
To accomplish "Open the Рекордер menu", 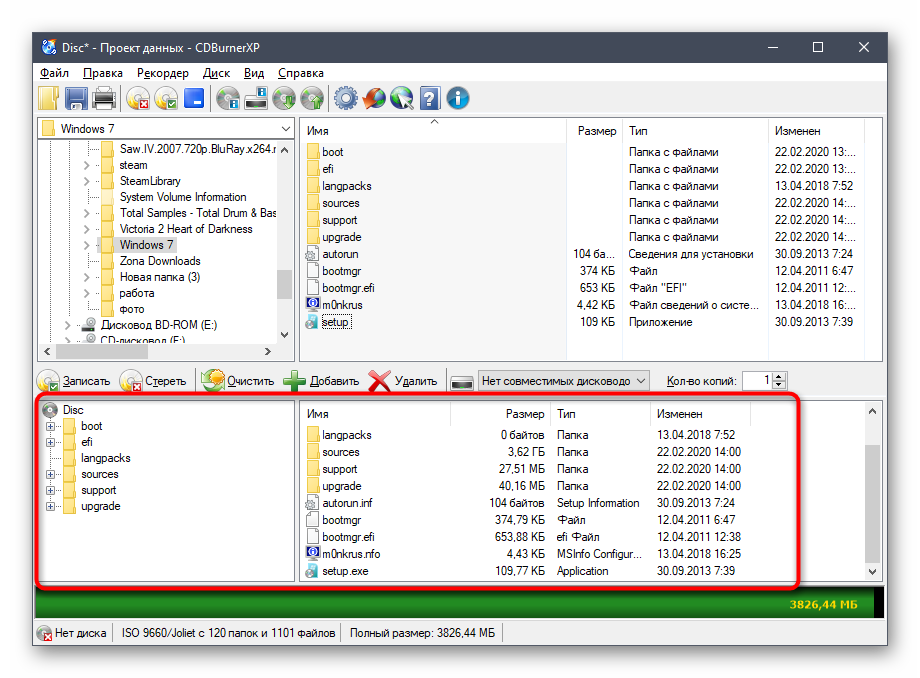I will (x=163, y=73).
